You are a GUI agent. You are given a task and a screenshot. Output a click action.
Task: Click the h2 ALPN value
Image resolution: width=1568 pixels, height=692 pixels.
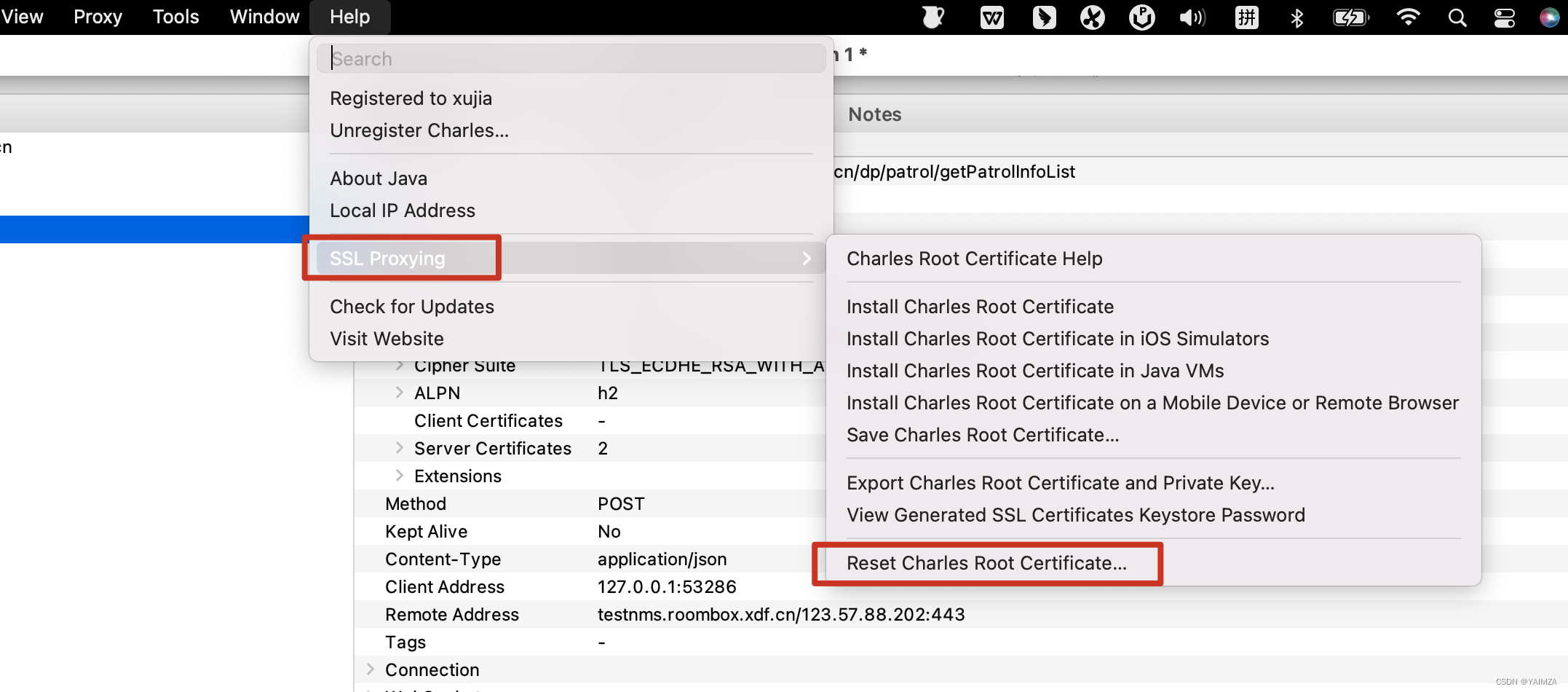(x=607, y=393)
